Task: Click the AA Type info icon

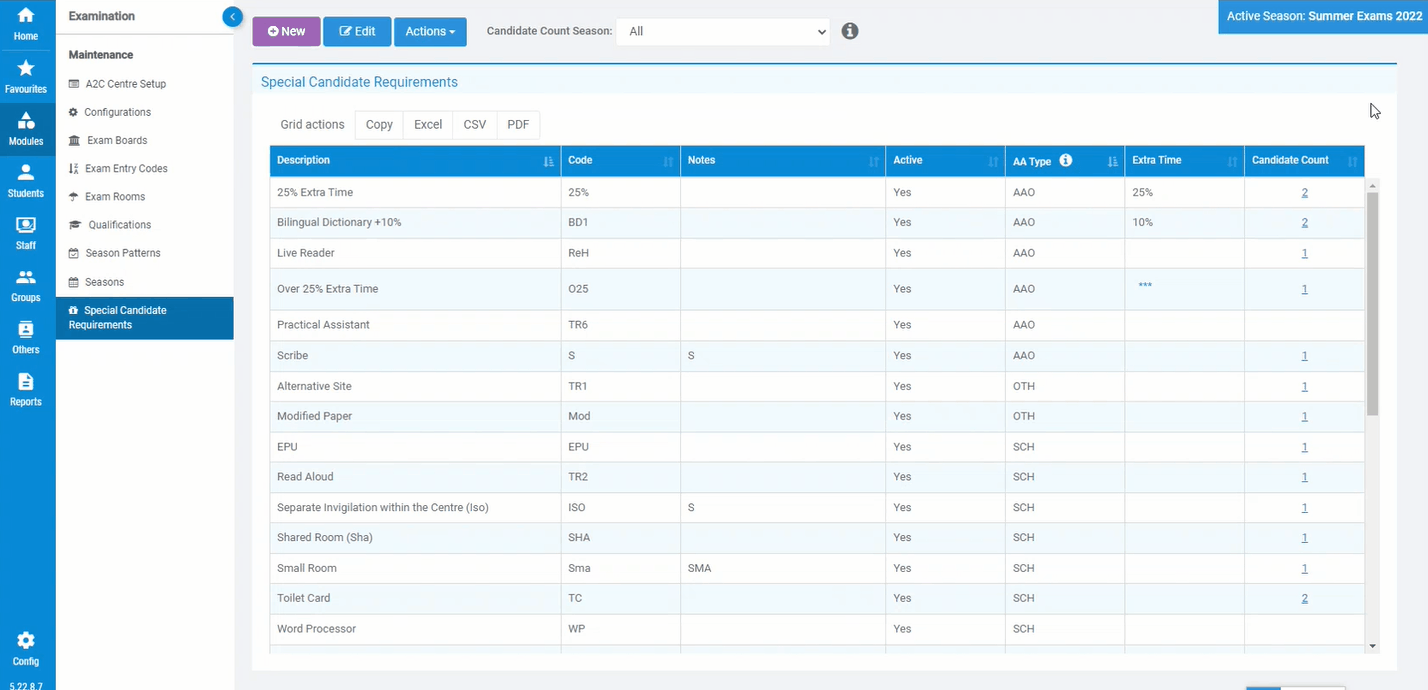Action: (x=1066, y=160)
